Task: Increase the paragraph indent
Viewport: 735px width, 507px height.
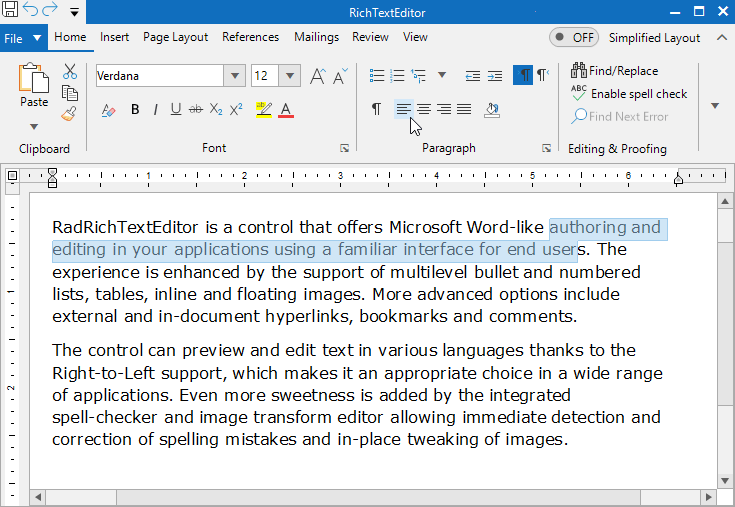Action: click(495, 75)
